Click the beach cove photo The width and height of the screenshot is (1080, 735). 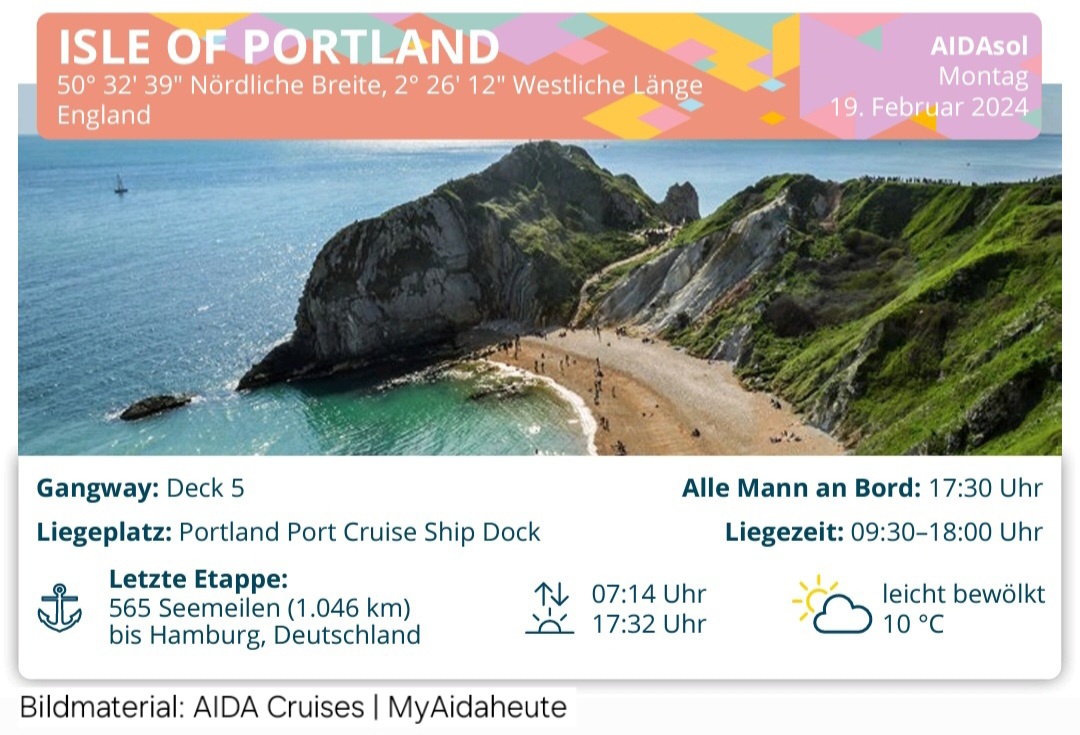[x=539, y=296]
